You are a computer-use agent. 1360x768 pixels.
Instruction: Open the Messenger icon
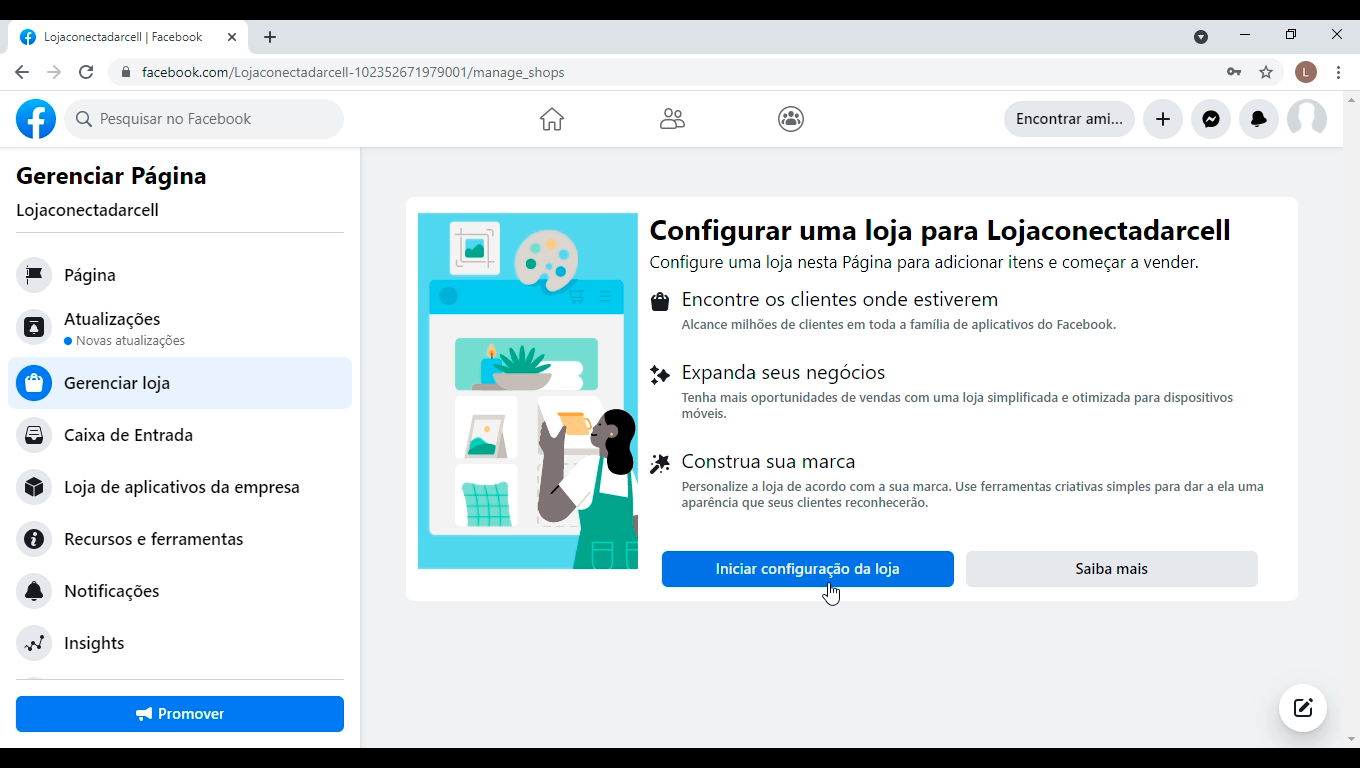point(1211,119)
